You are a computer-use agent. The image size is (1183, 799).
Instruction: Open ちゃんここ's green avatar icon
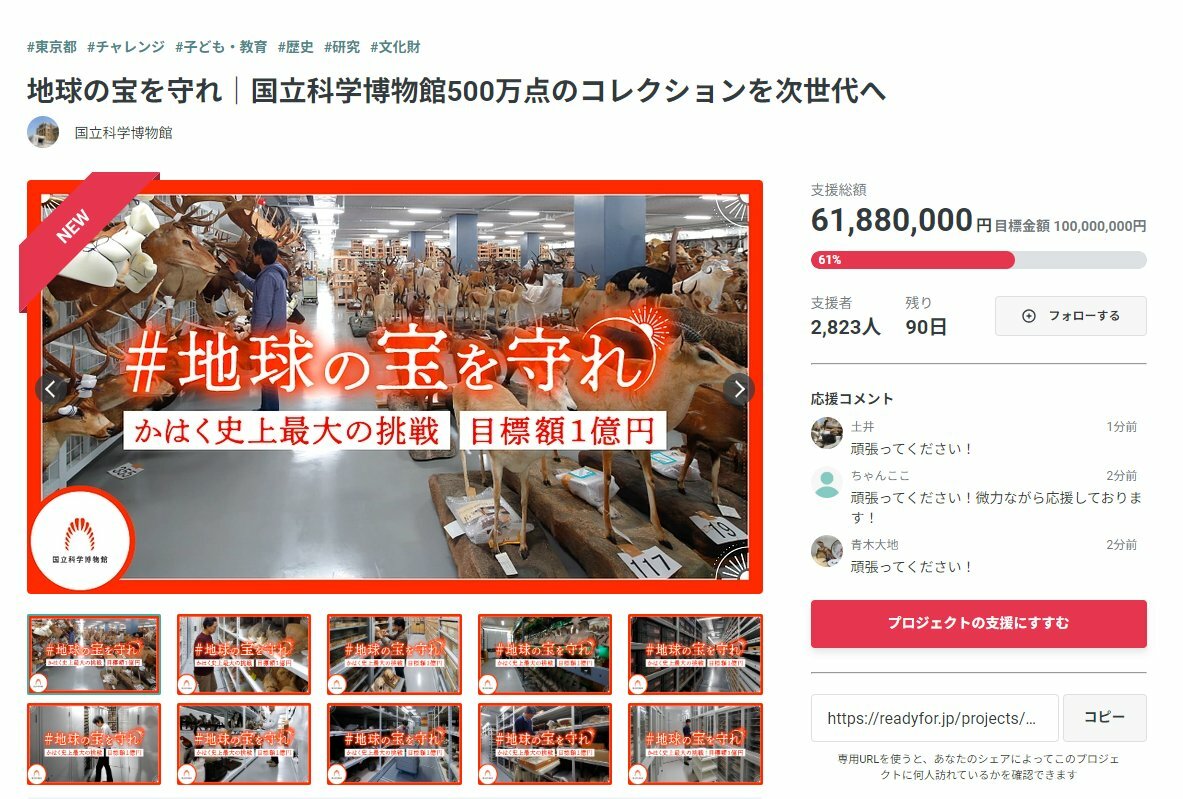(827, 484)
